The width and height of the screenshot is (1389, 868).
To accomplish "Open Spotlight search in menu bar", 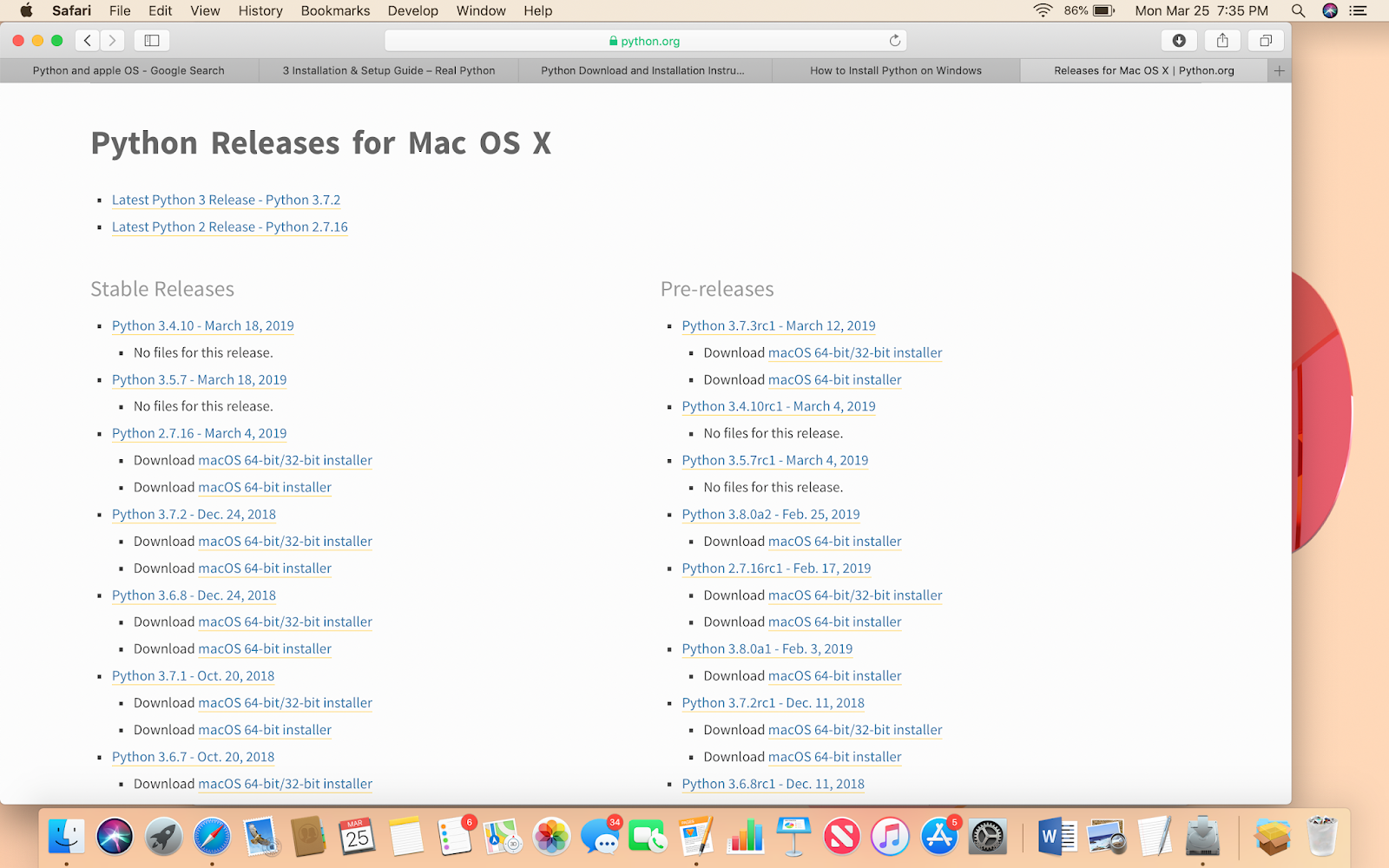I will click(1298, 10).
